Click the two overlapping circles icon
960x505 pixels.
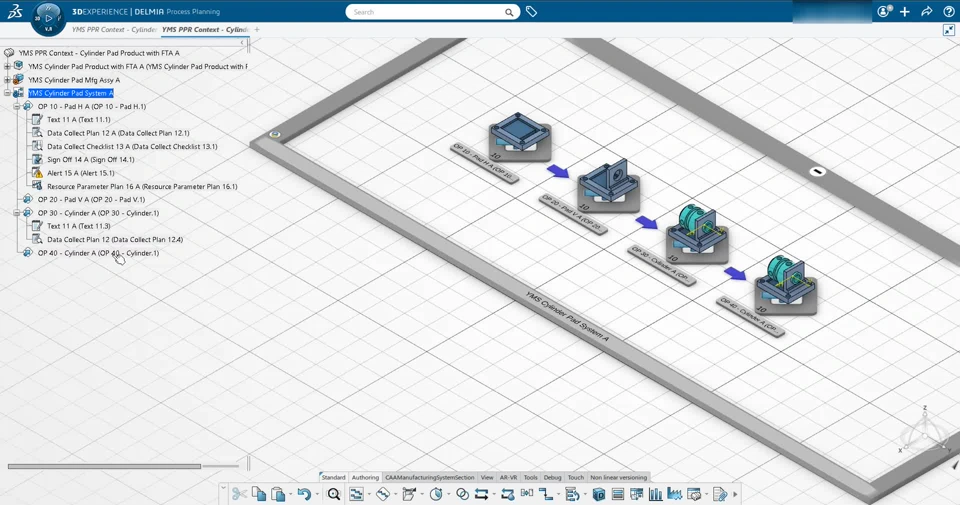coord(463,494)
